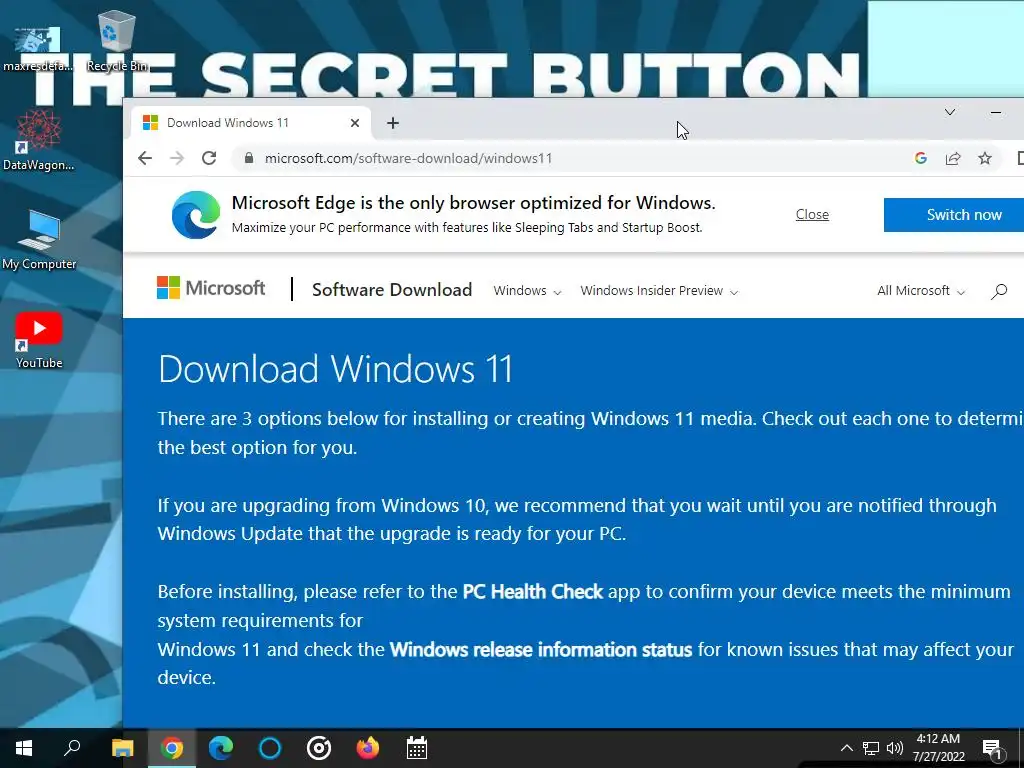This screenshot has width=1024, height=768.
Task: Click the Chrome icon in taskbar
Action: click(172, 748)
